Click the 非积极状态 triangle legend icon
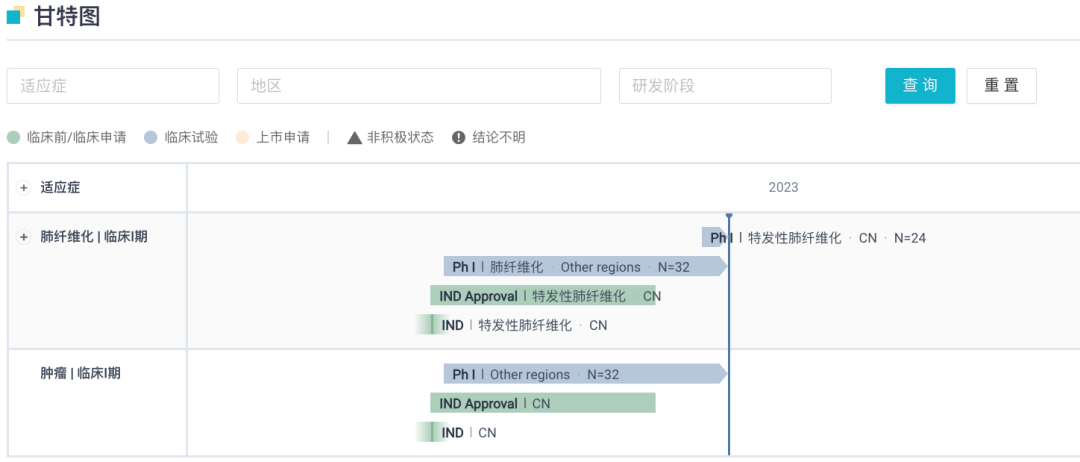This screenshot has width=1080, height=462. [x=354, y=138]
